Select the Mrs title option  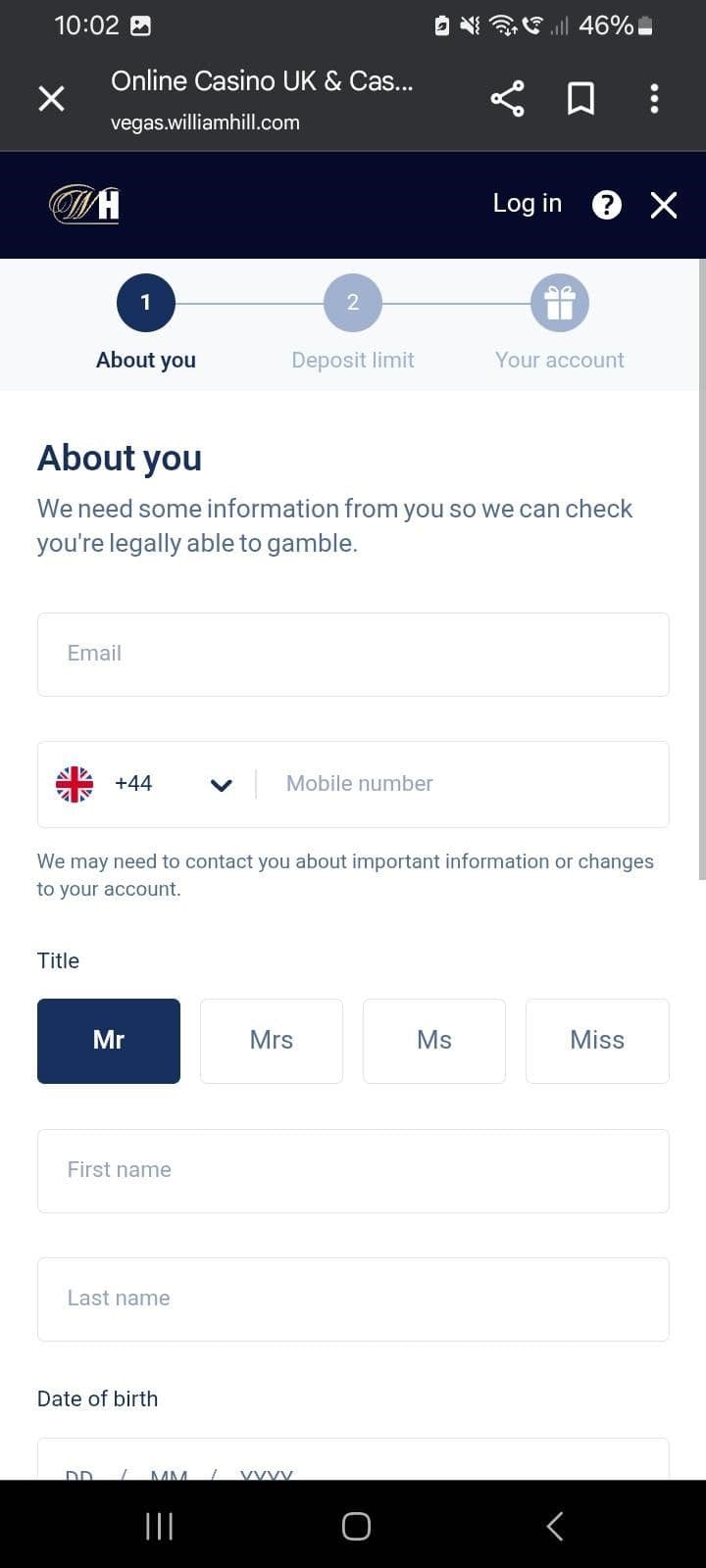[271, 1041]
